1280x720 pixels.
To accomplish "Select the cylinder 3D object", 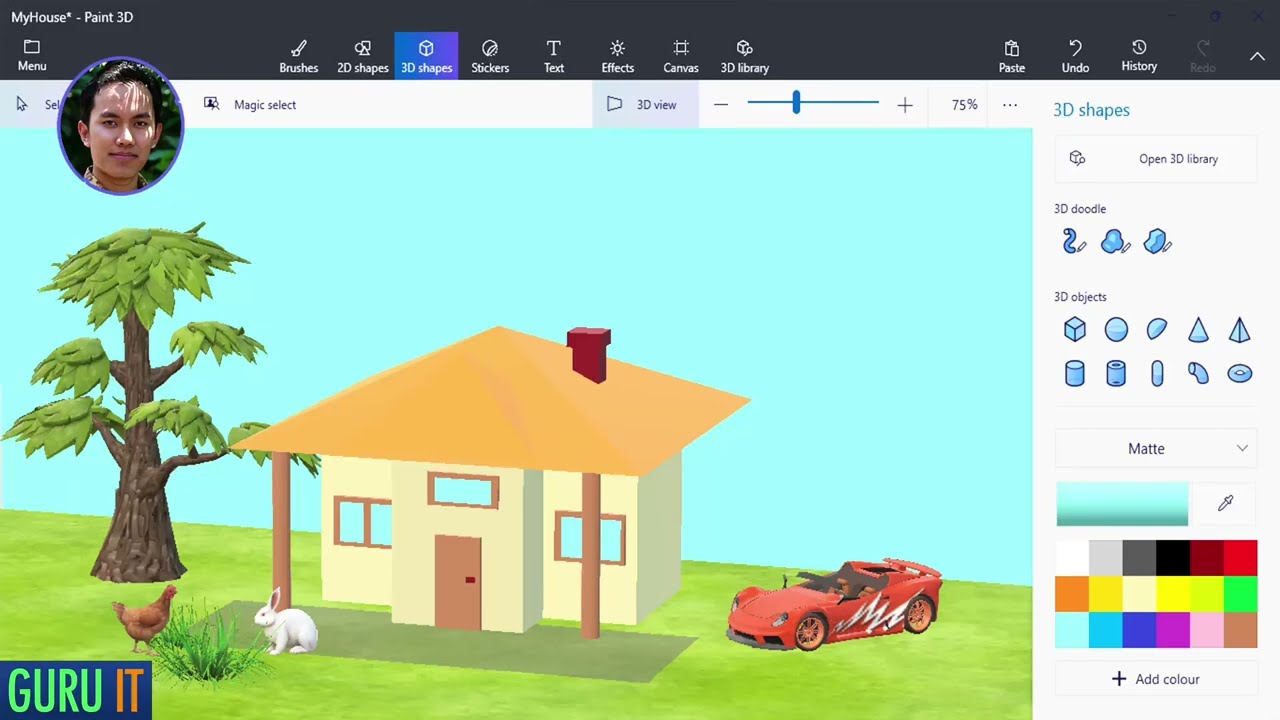I will click(x=1075, y=373).
